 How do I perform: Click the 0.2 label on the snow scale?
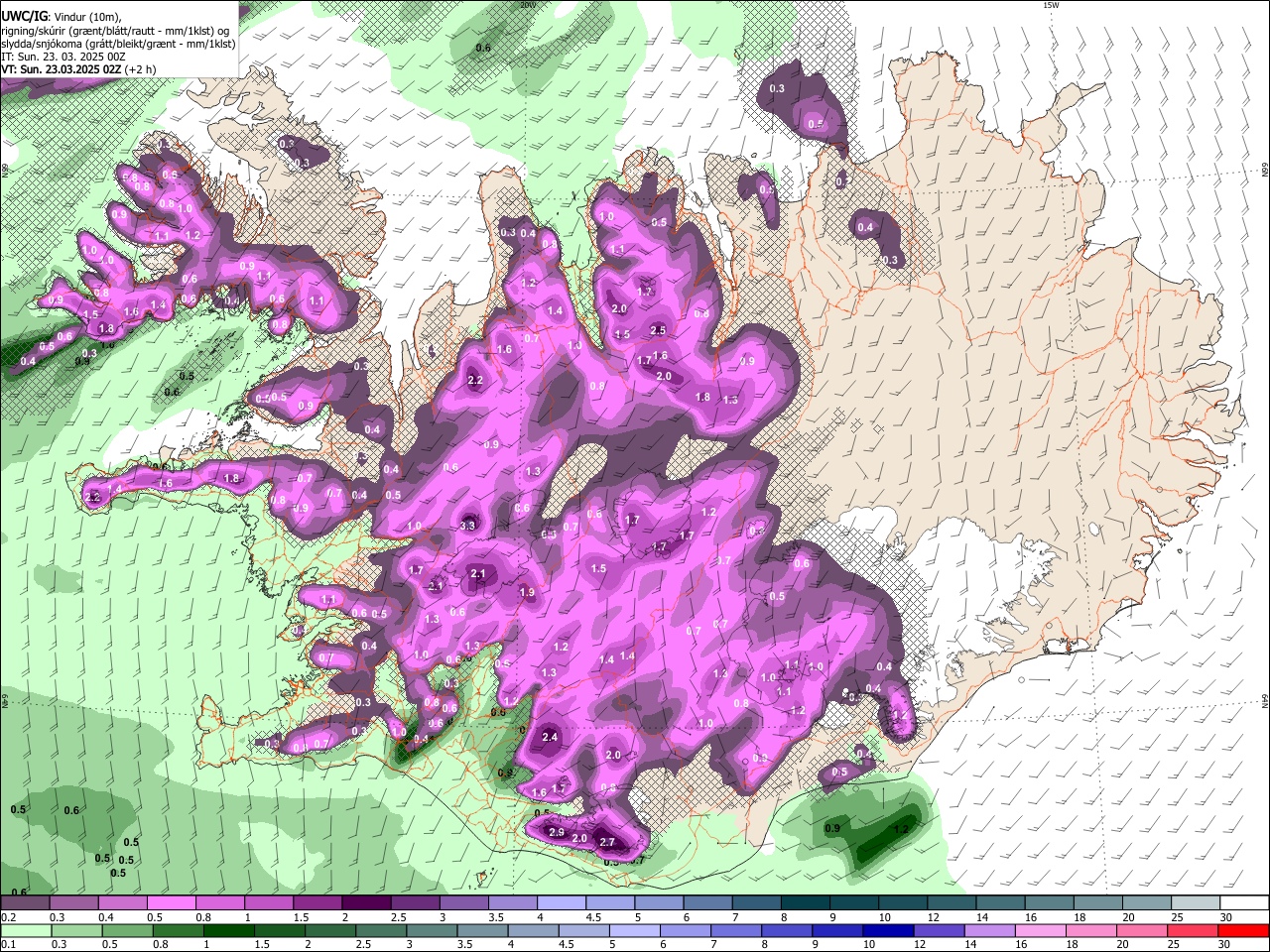pyautogui.click(x=8, y=917)
